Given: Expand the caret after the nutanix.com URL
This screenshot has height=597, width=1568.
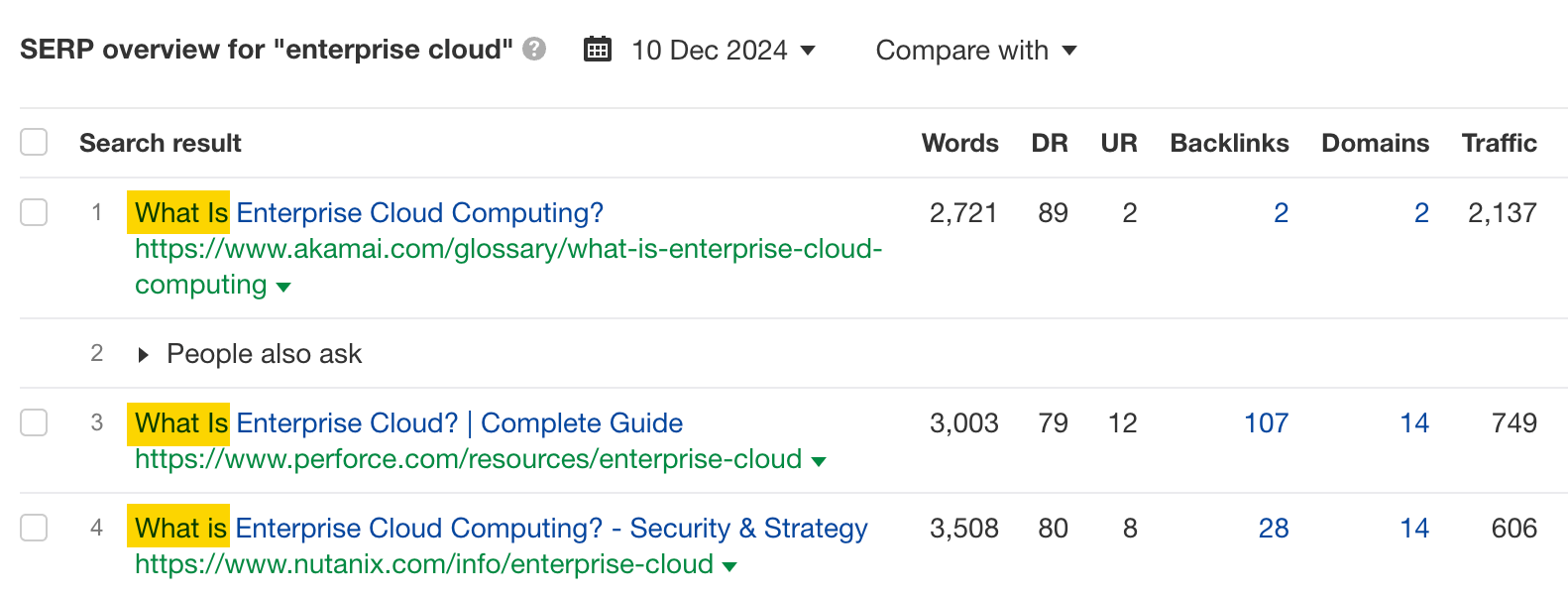Looking at the screenshot, I should point(729,565).
